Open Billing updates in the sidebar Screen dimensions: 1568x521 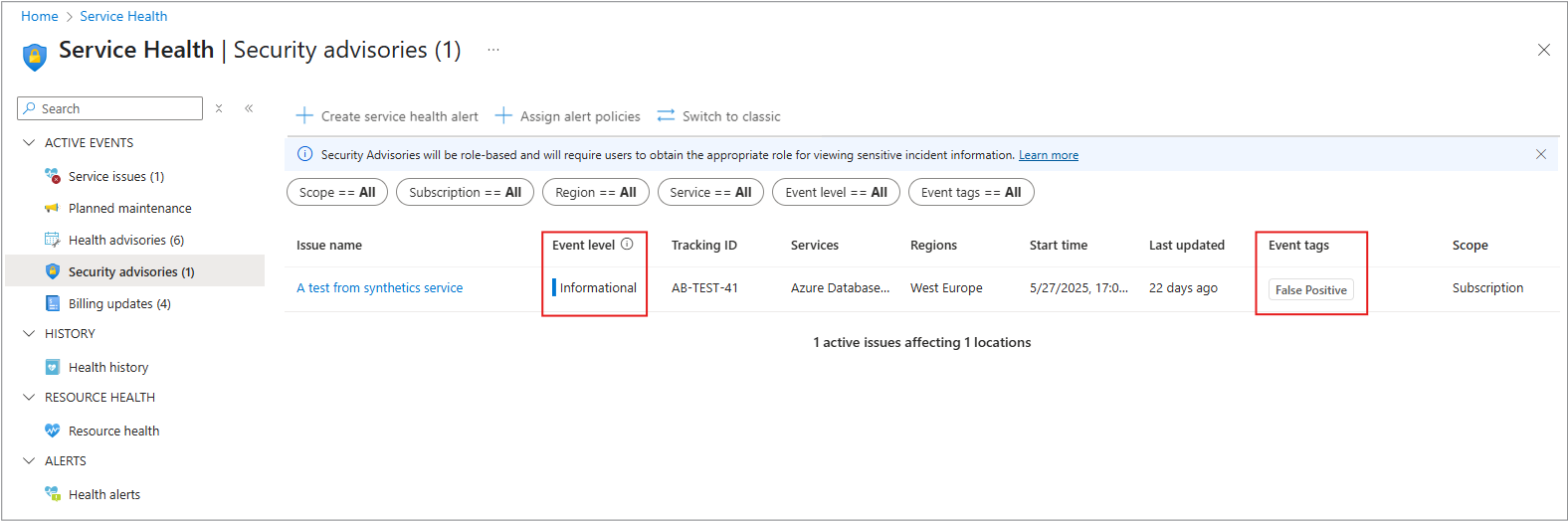pyautogui.click(x=119, y=303)
